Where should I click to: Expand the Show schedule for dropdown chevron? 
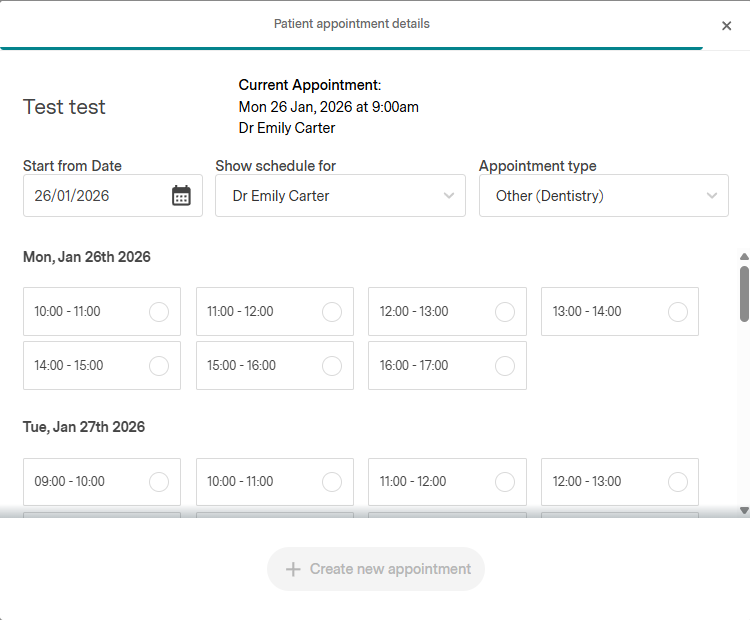tap(449, 196)
